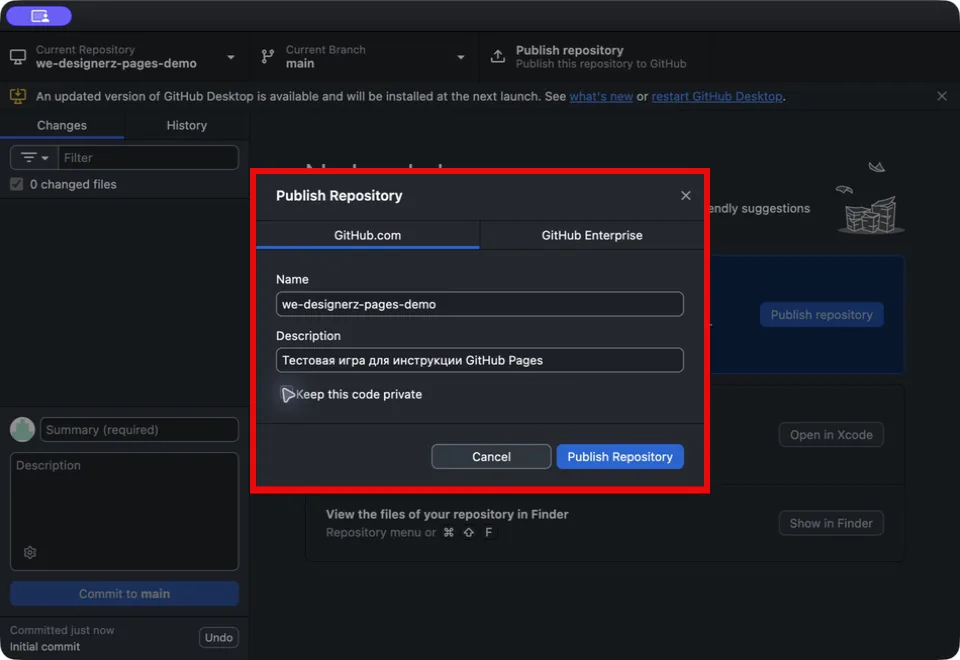Click the repository Name input field
This screenshot has height=660, width=960.
tap(479, 304)
